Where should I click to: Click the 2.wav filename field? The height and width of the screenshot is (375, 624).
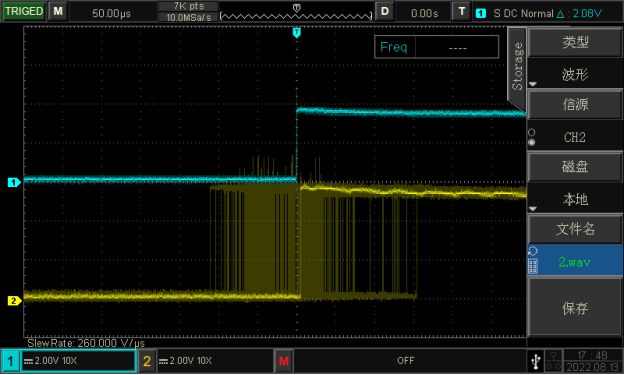(575, 261)
